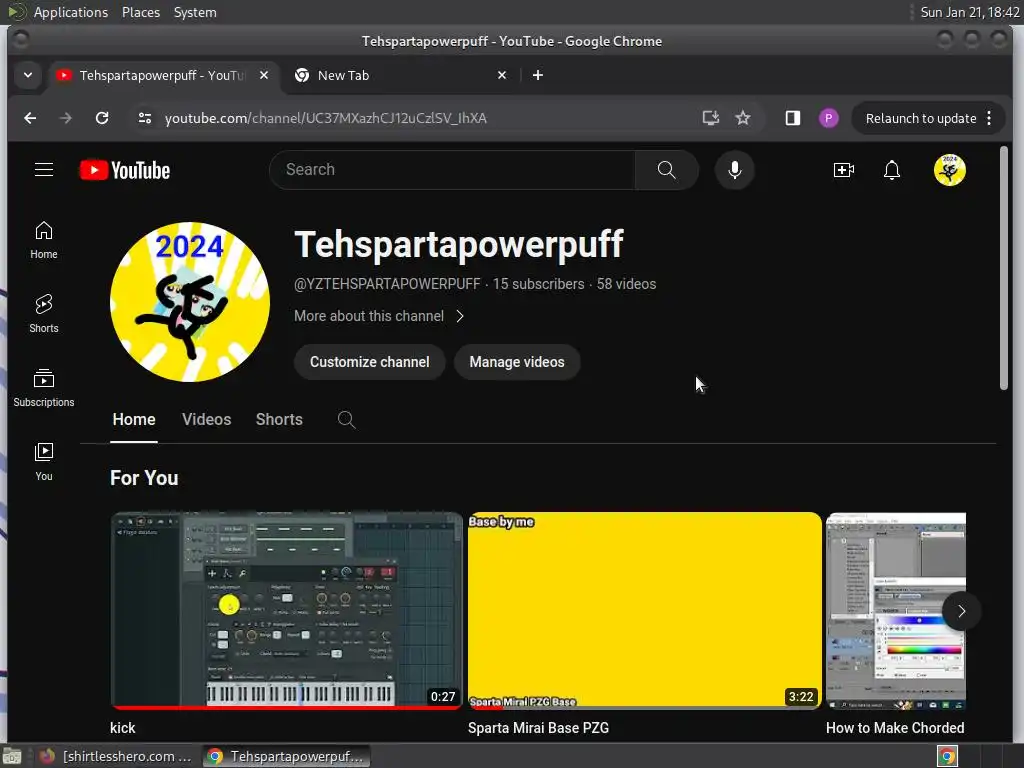Select Tehspartapowerpuf taskbar window button

[x=285, y=756]
